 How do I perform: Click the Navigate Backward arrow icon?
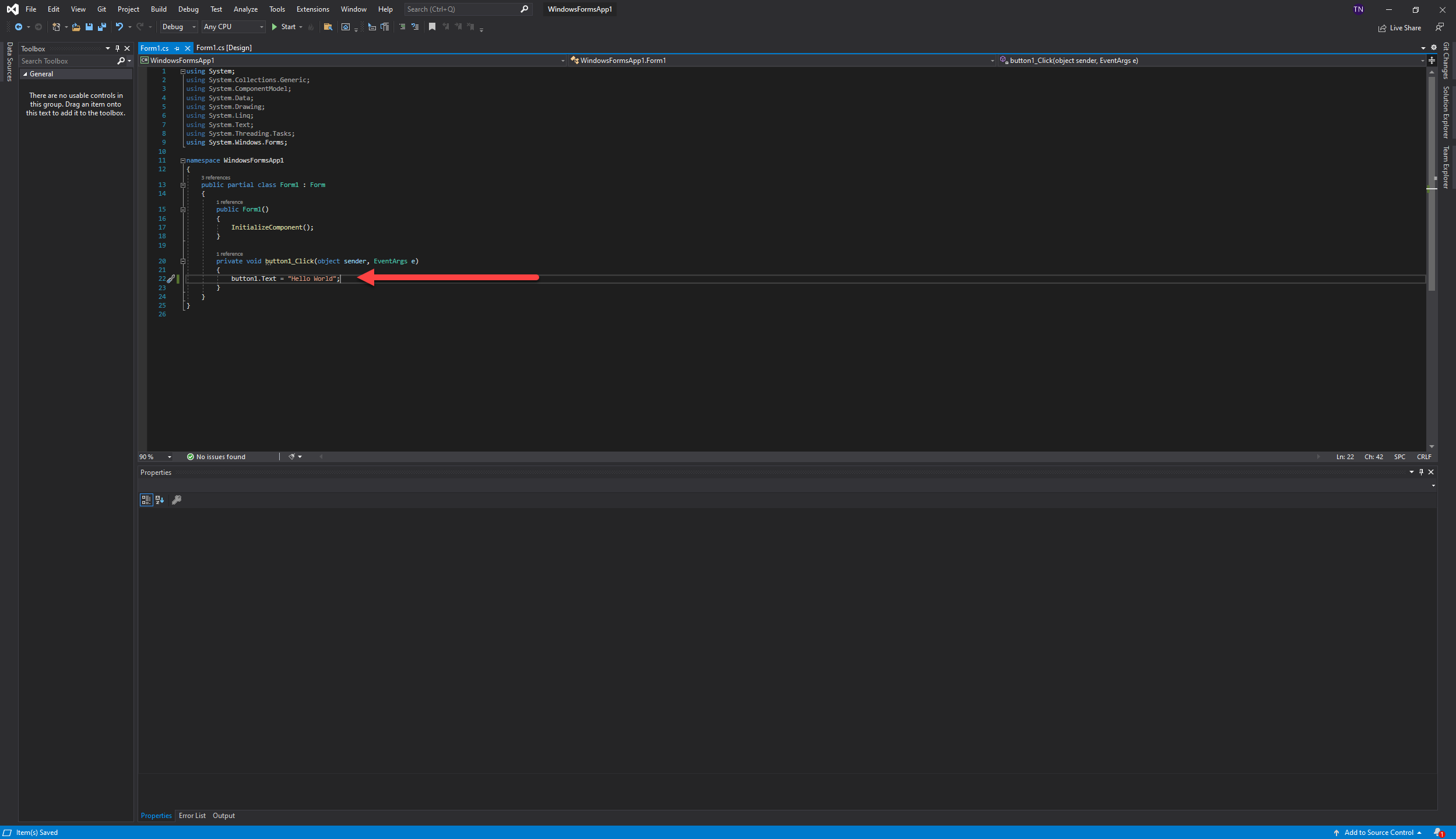[19, 27]
